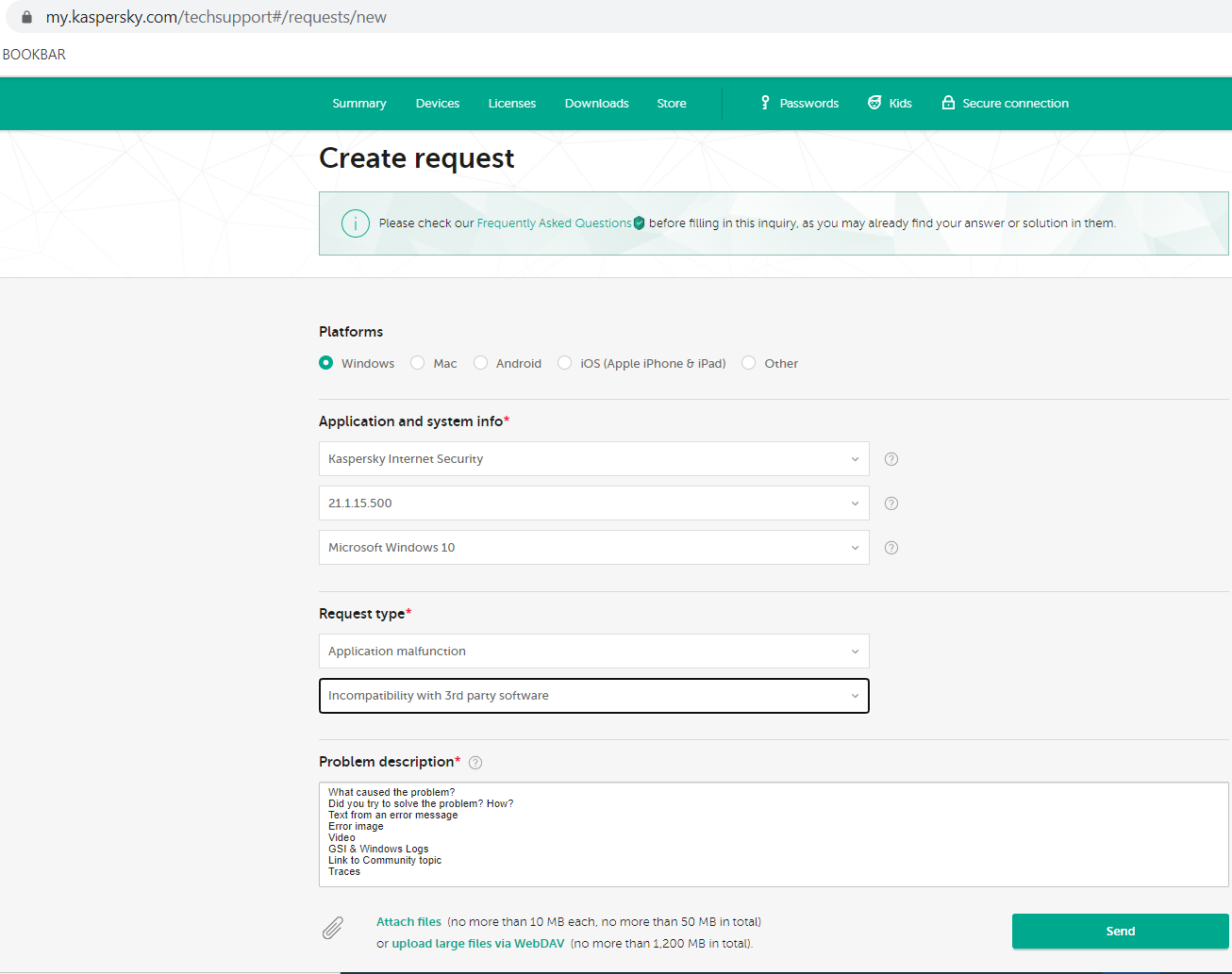Click the Kids face icon

[x=874, y=103]
